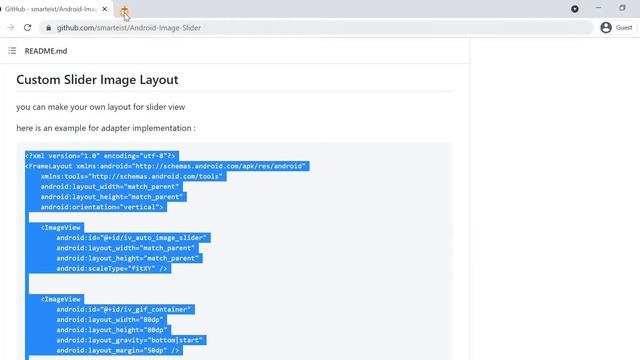Click the android:orientation="vertical" line

[103, 207]
